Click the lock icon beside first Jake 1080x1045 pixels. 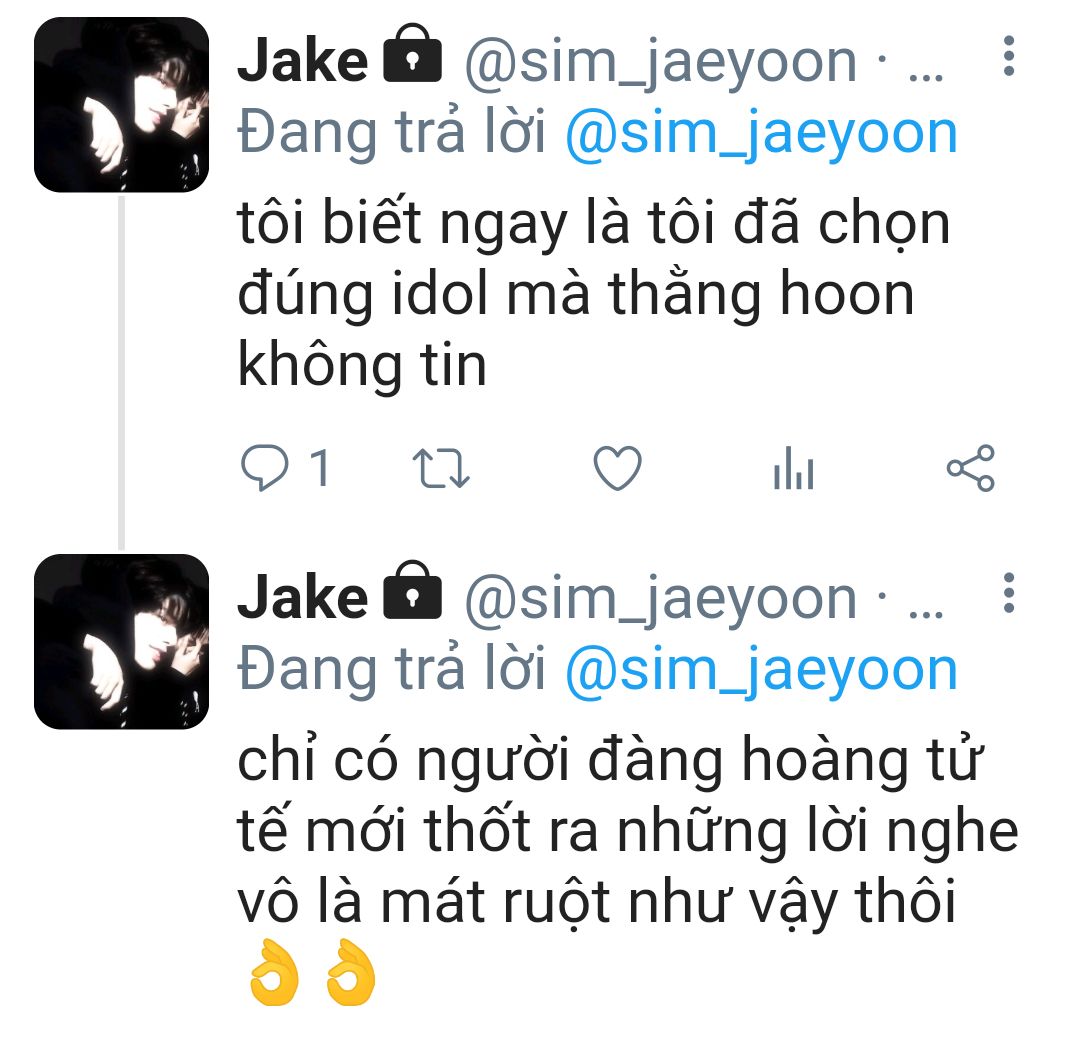pyautogui.click(x=412, y=54)
